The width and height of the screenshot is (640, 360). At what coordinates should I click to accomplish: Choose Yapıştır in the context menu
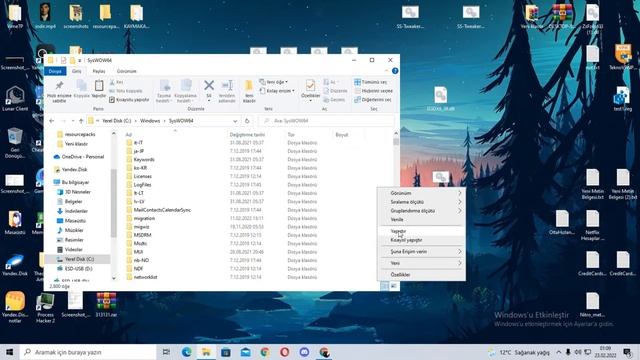tap(422, 231)
